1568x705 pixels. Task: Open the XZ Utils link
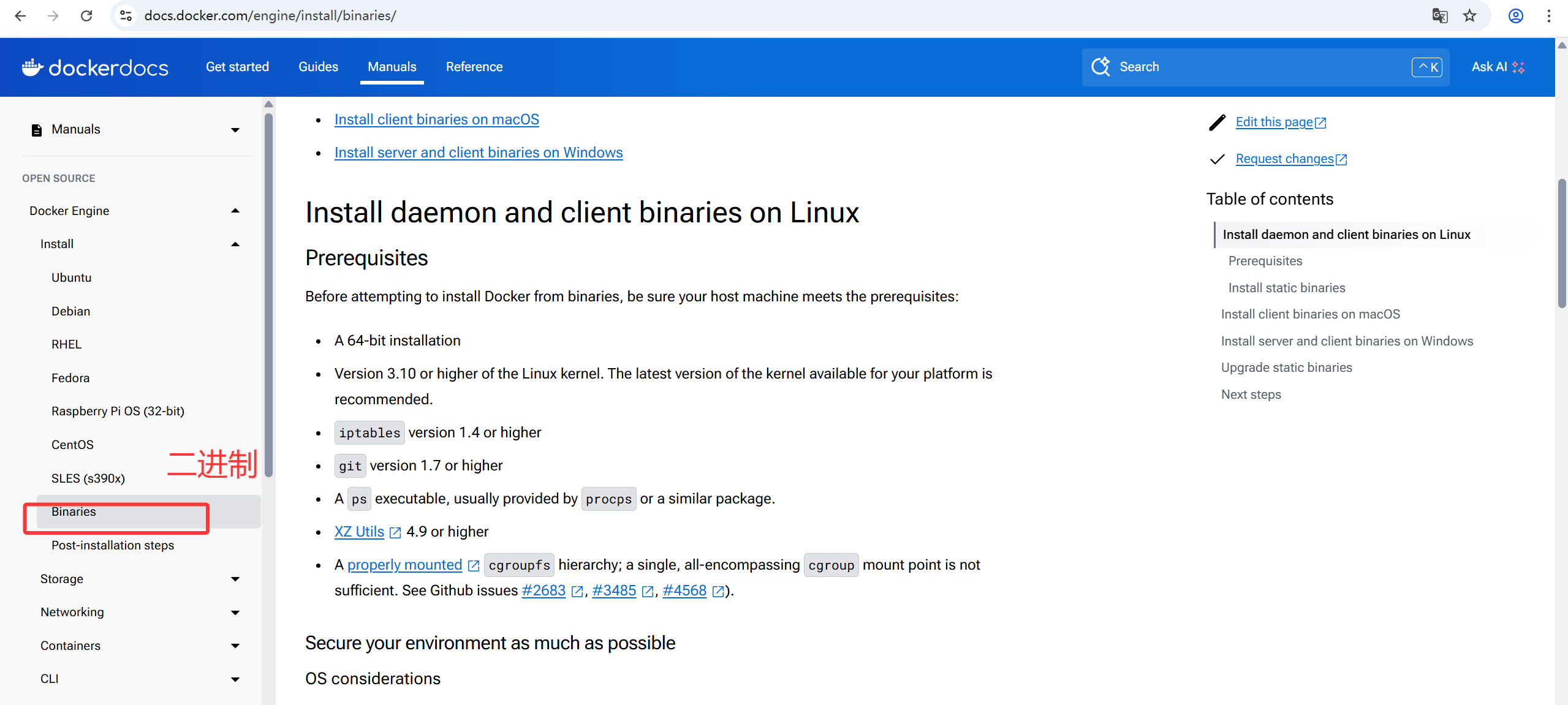click(x=359, y=532)
